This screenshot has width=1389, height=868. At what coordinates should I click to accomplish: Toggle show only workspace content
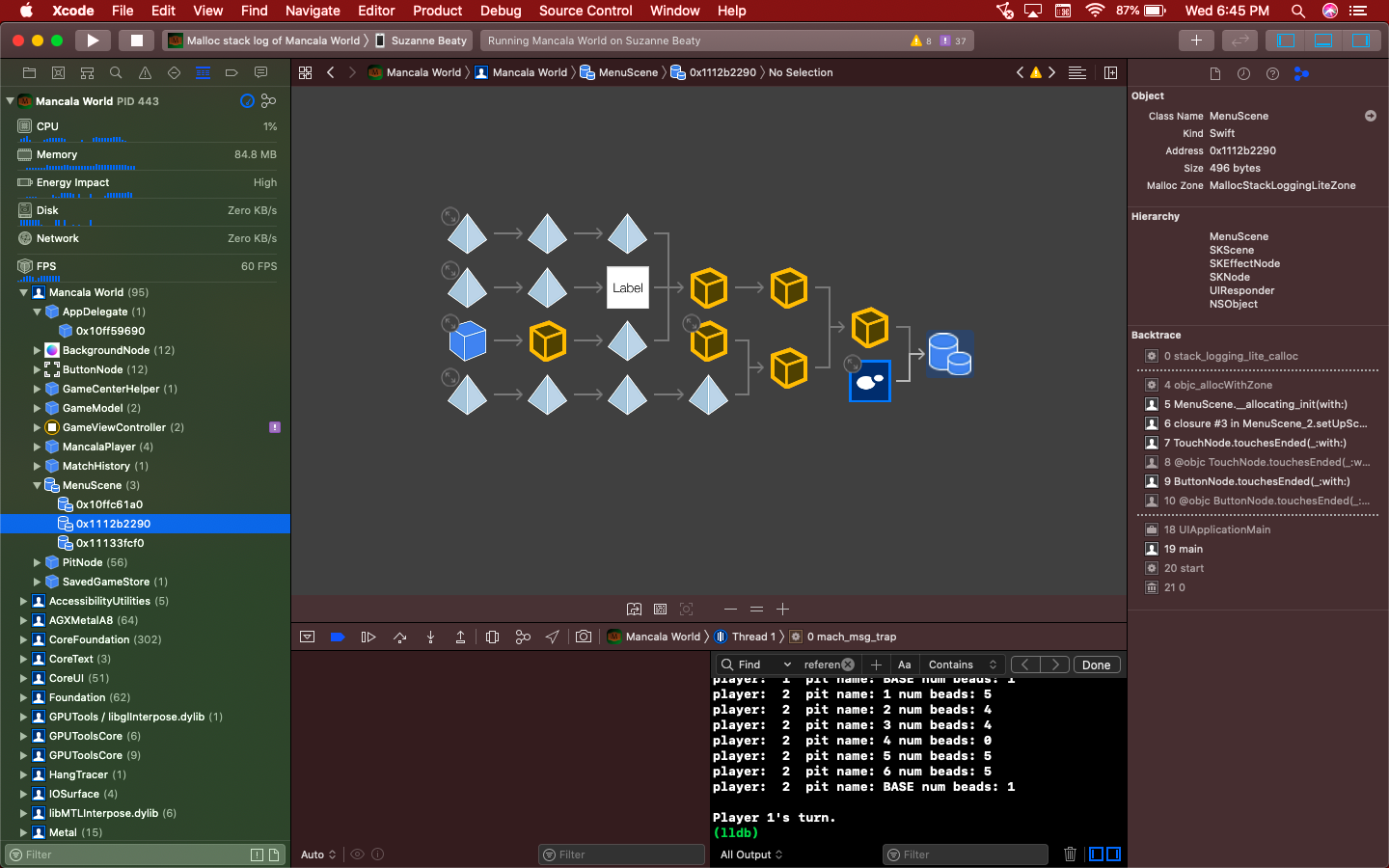pos(275,854)
